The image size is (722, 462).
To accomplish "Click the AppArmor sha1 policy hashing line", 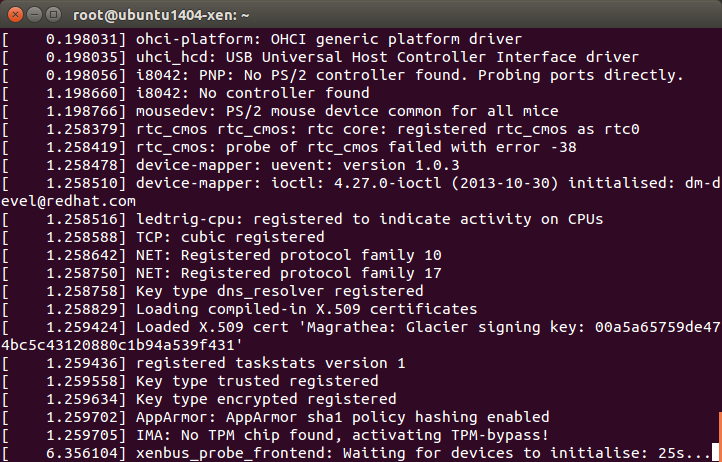I will pos(275,417).
